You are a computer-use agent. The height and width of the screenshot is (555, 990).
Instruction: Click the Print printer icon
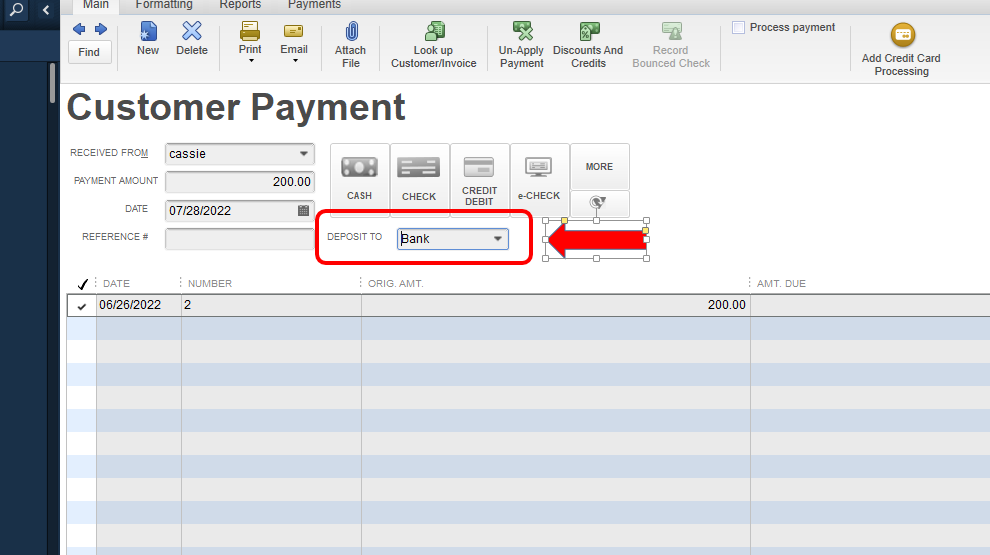click(x=250, y=31)
